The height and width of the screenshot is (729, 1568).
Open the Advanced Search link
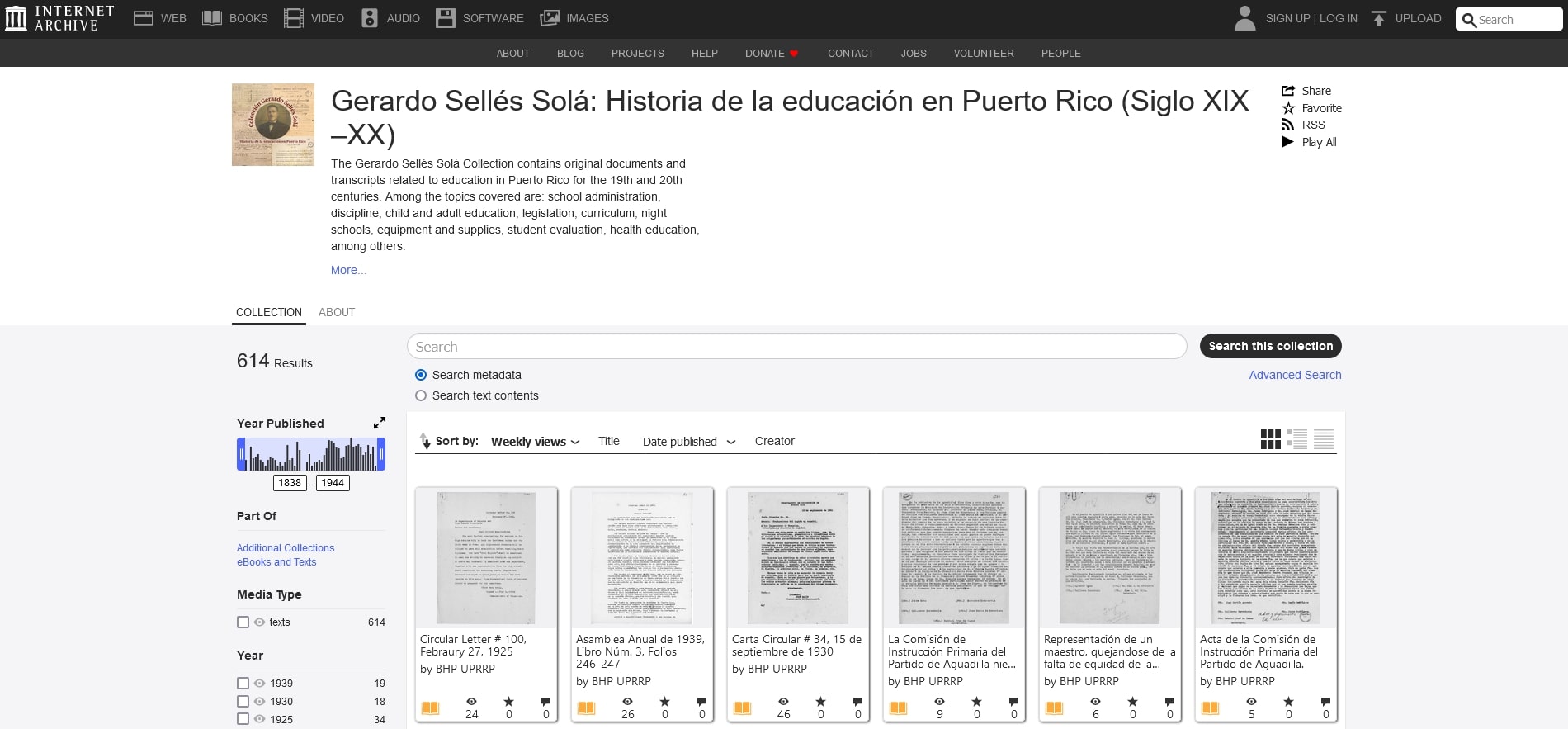coord(1295,375)
